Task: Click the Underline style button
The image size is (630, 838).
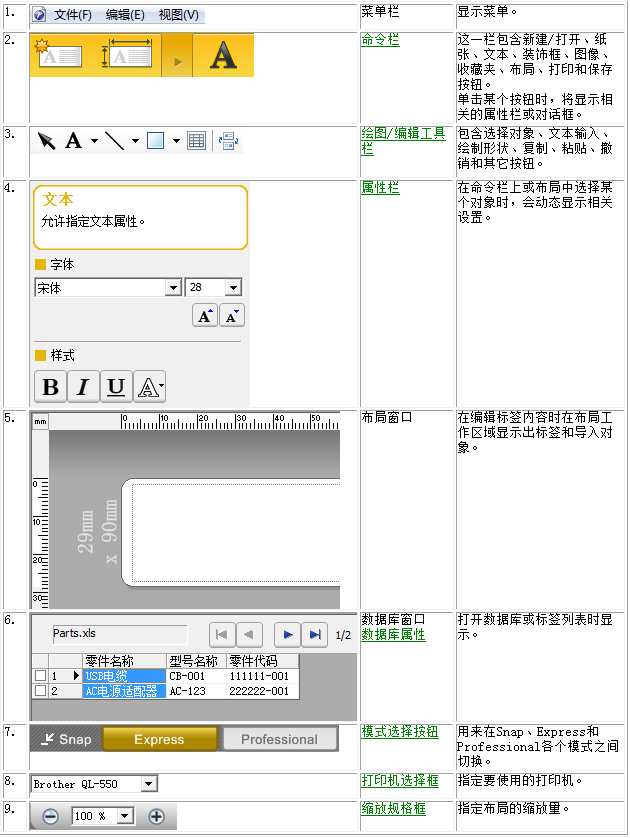Action: (x=116, y=387)
